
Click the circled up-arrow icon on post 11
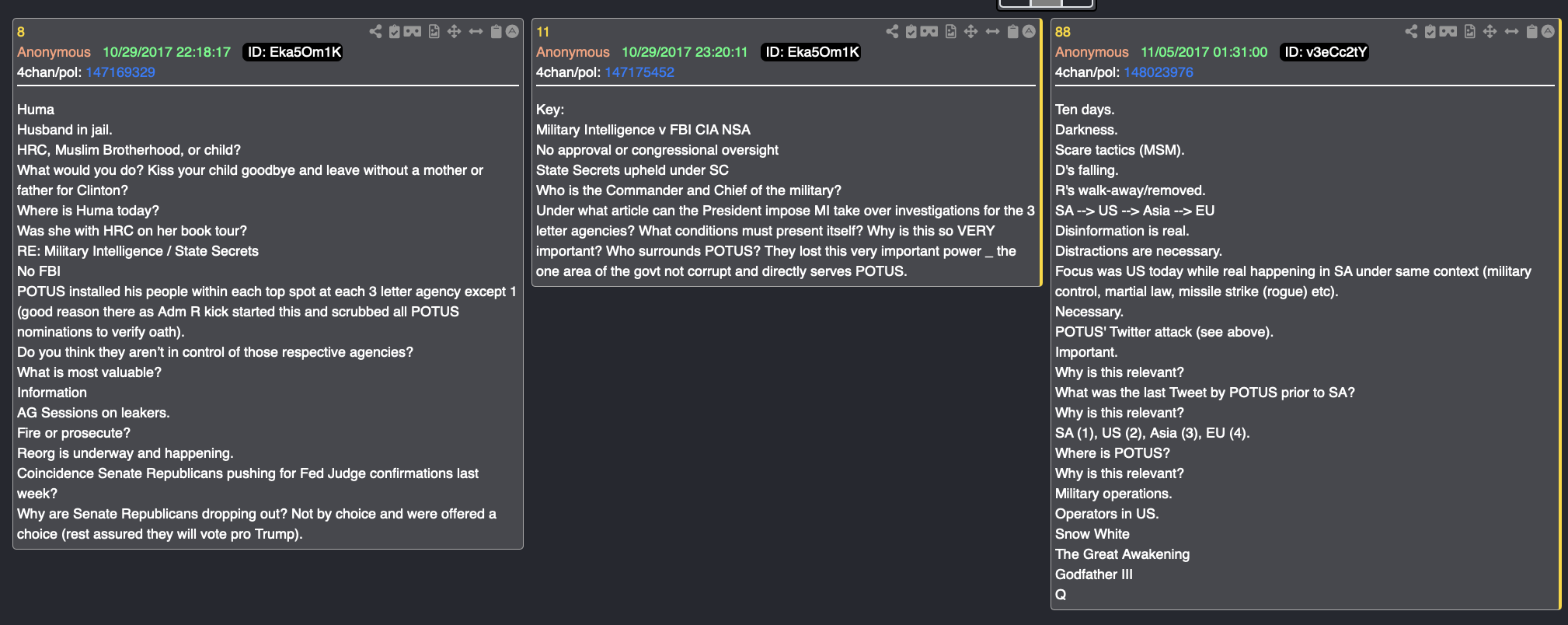coord(1029,31)
